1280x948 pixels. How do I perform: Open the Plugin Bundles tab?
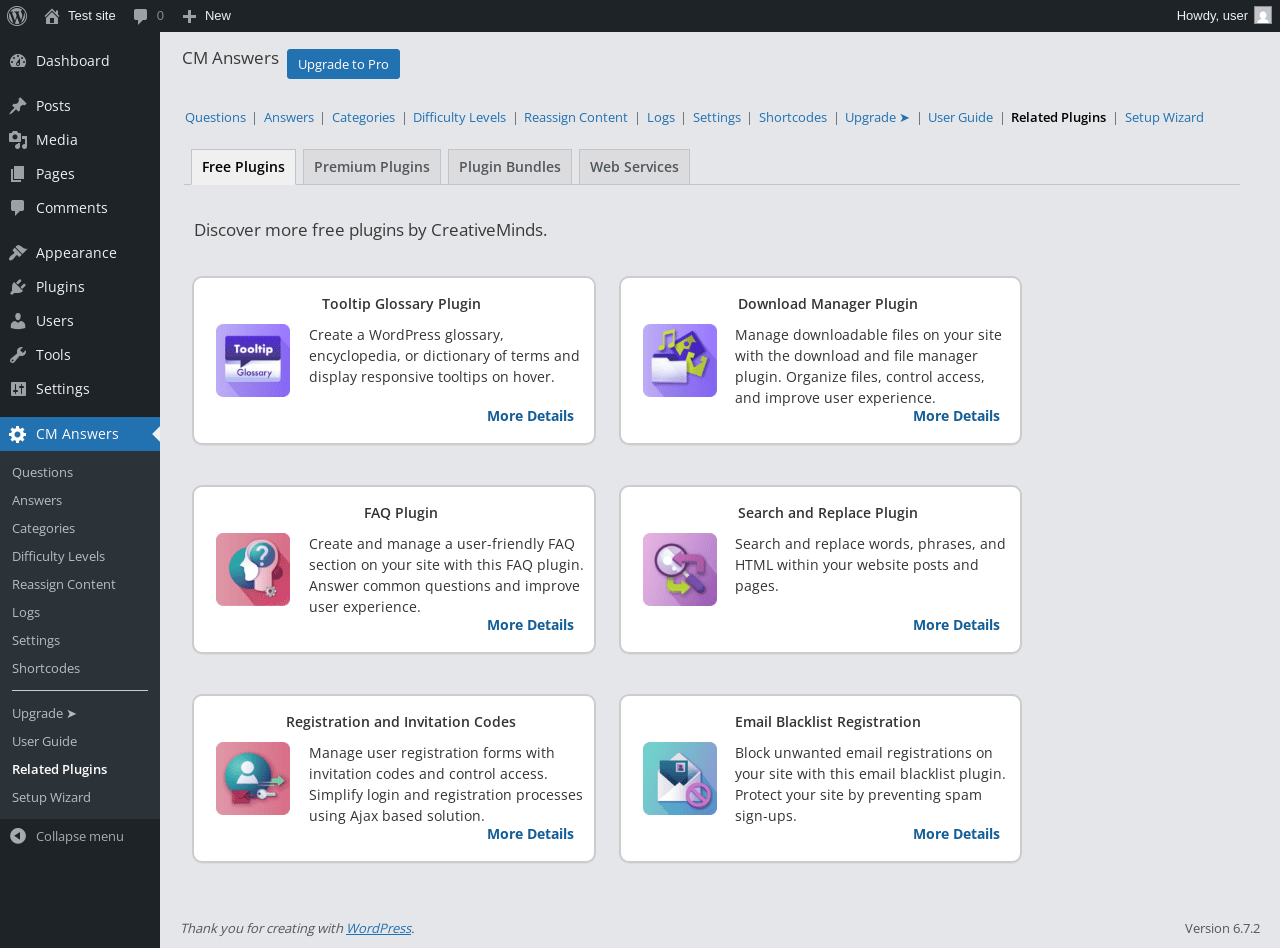[510, 167]
